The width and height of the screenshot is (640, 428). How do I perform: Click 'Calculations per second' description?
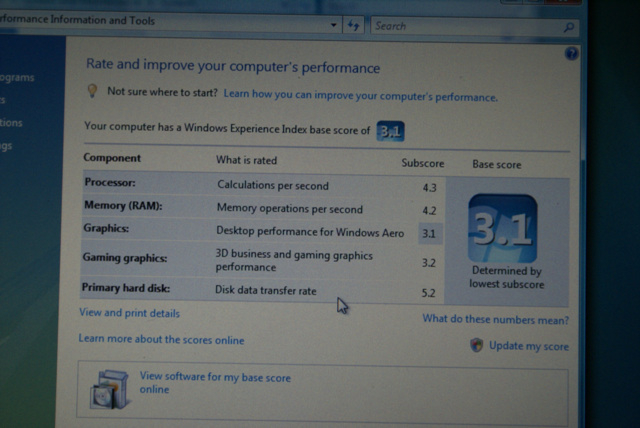point(273,185)
